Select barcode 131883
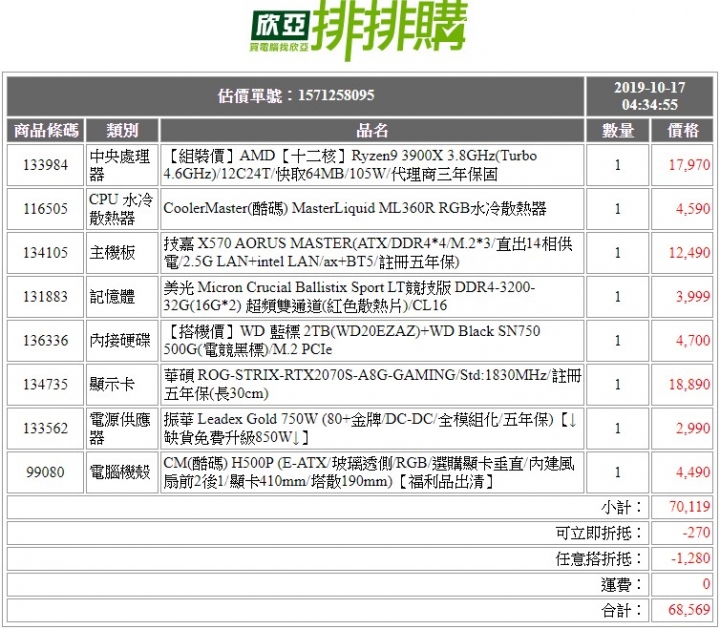This screenshot has height=629, width=720. point(45,297)
